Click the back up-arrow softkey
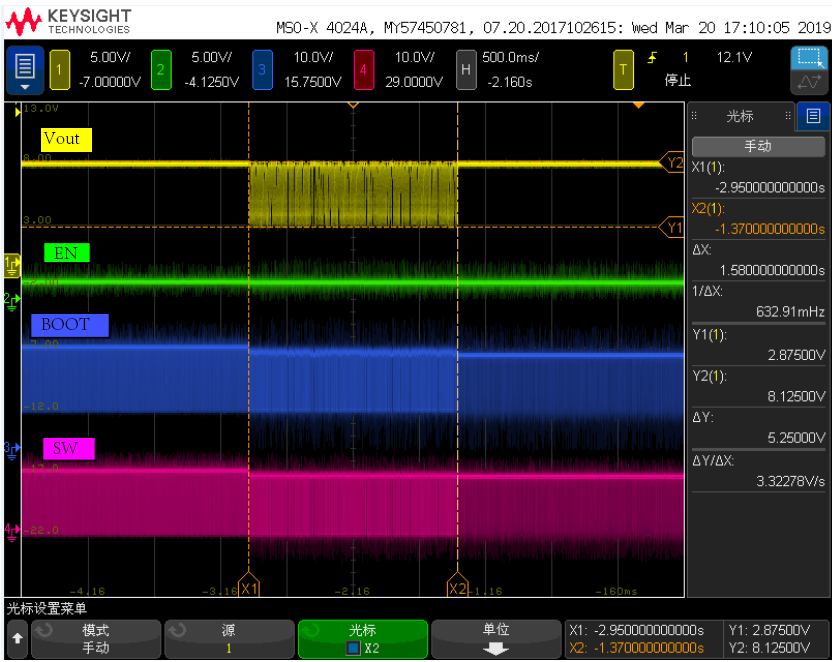Image resolution: width=834 pixels, height=662 pixels. (17, 639)
